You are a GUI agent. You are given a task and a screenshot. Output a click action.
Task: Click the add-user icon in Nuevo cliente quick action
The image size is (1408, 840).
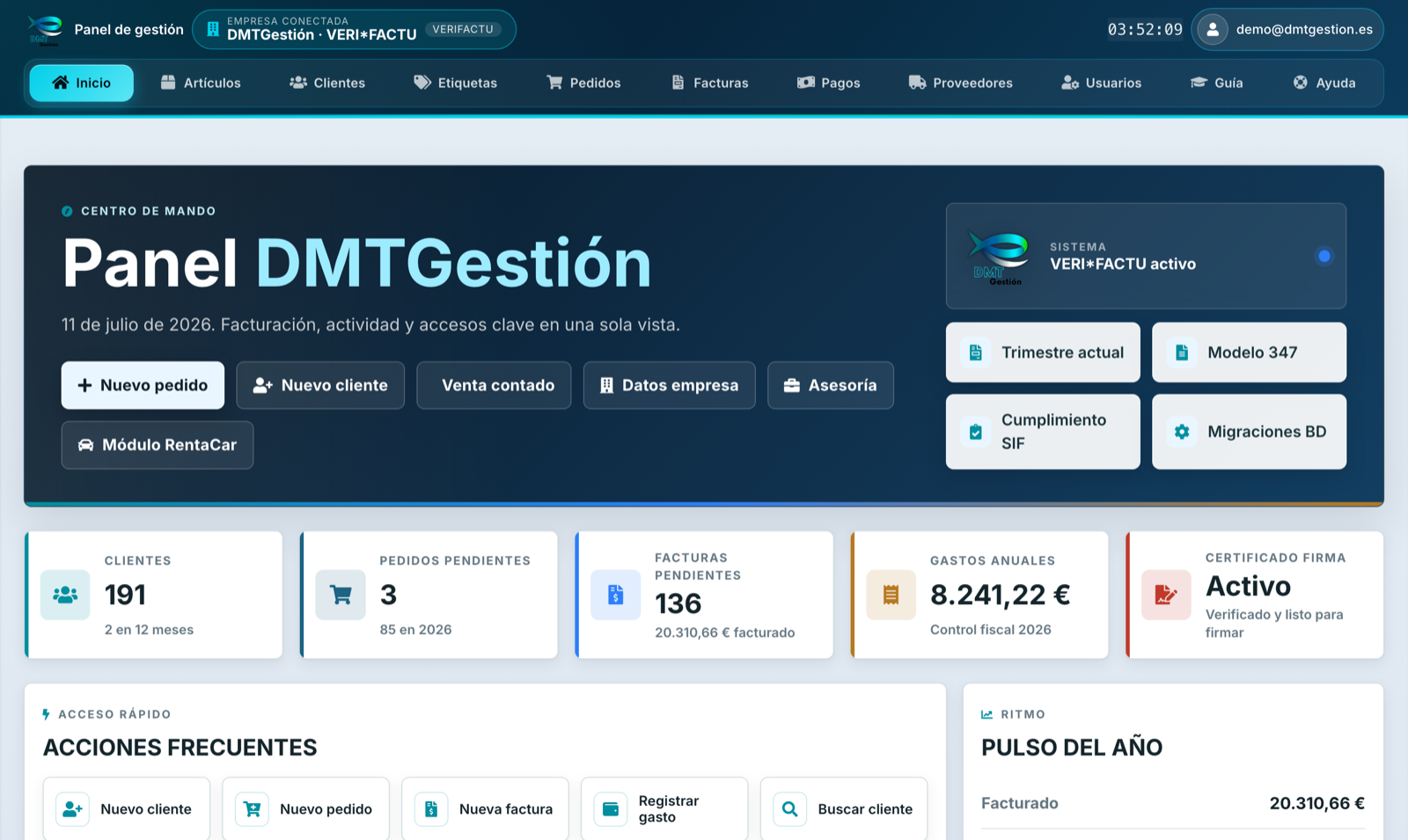pyautogui.click(x=73, y=809)
